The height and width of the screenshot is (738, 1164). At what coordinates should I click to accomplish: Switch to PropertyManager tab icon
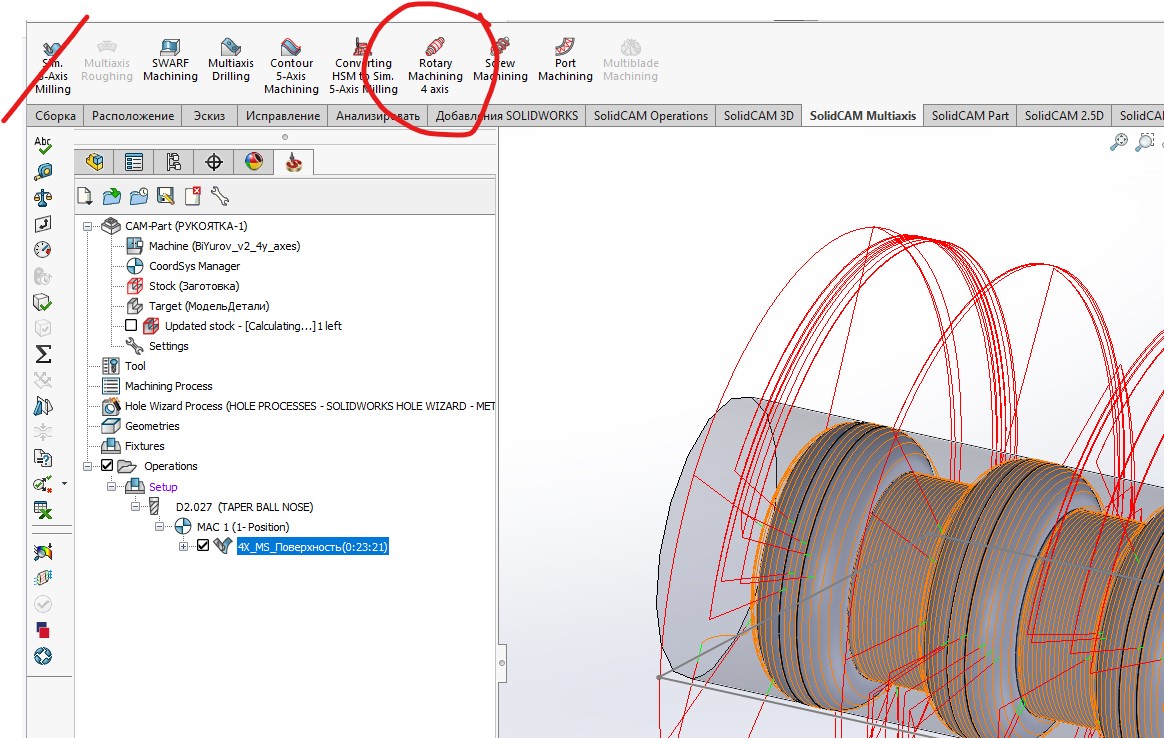[134, 162]
